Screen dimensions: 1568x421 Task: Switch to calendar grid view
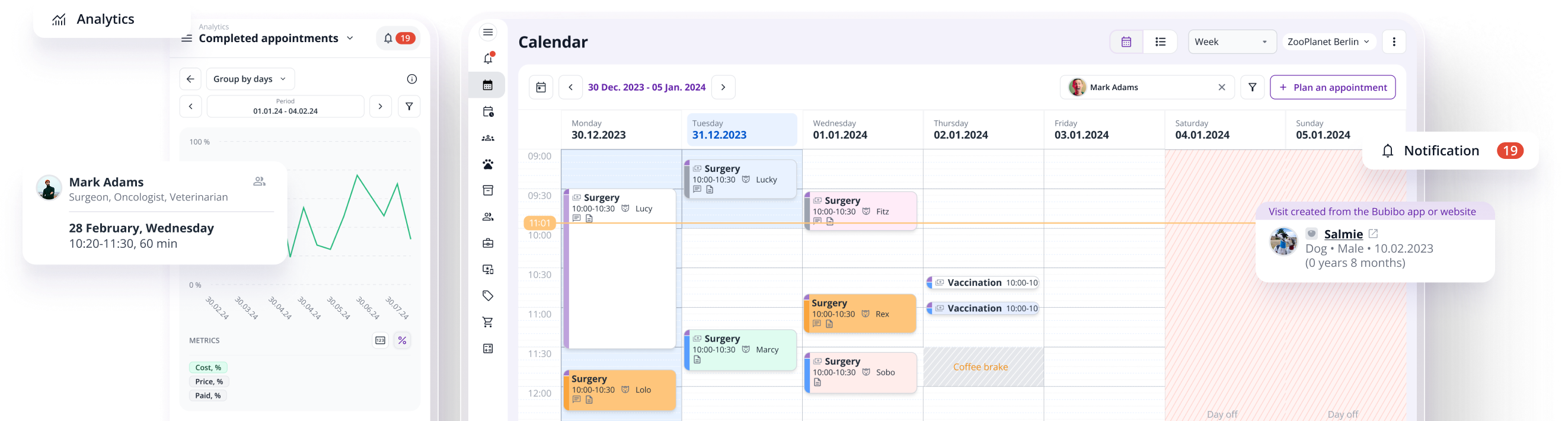coord(1126,42)
